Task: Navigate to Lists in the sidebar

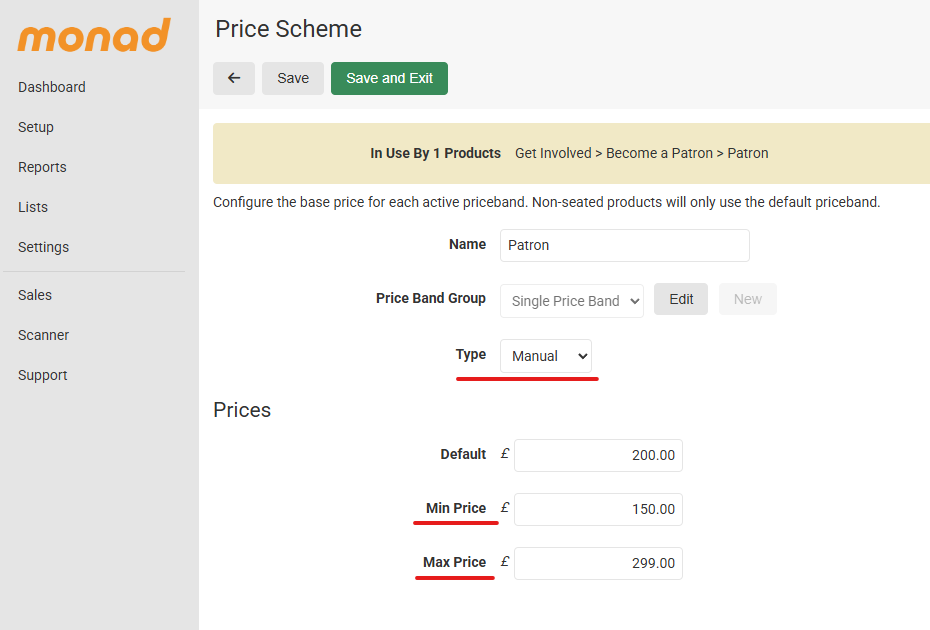Action: pyautogui.click(x=33, y=207)
